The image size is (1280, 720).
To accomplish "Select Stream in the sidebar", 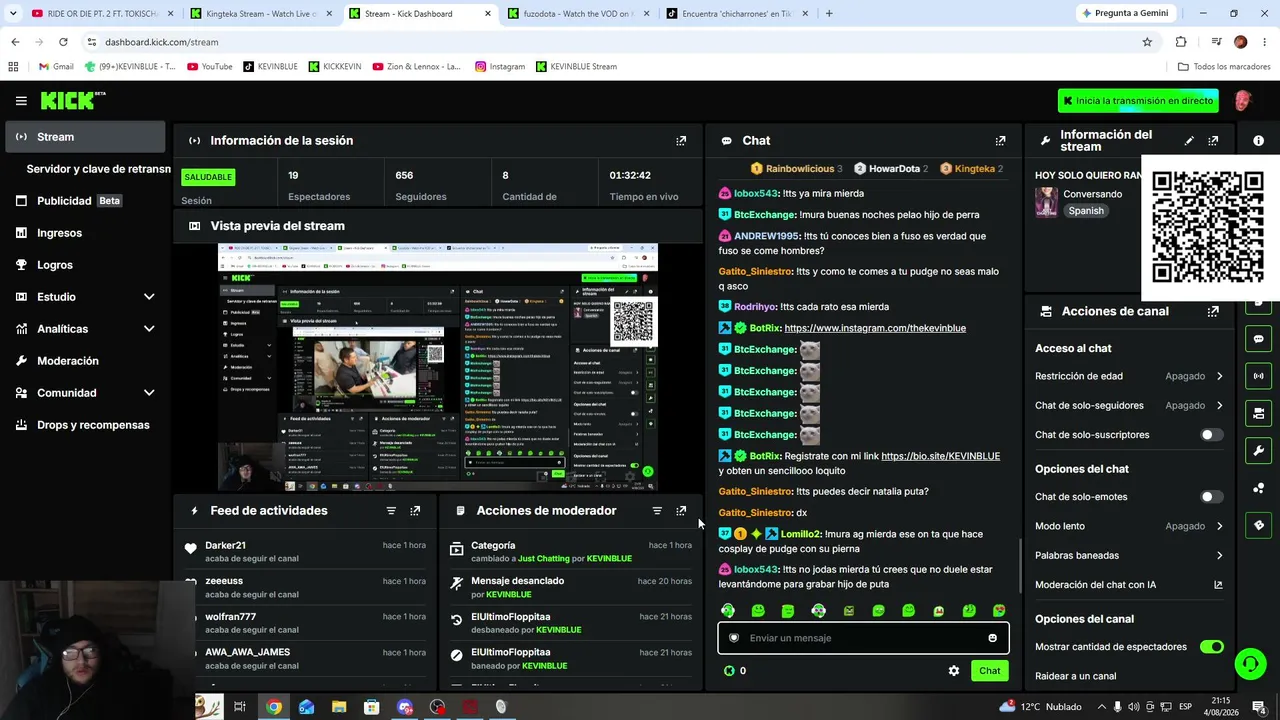I will [x=85, y=137].
